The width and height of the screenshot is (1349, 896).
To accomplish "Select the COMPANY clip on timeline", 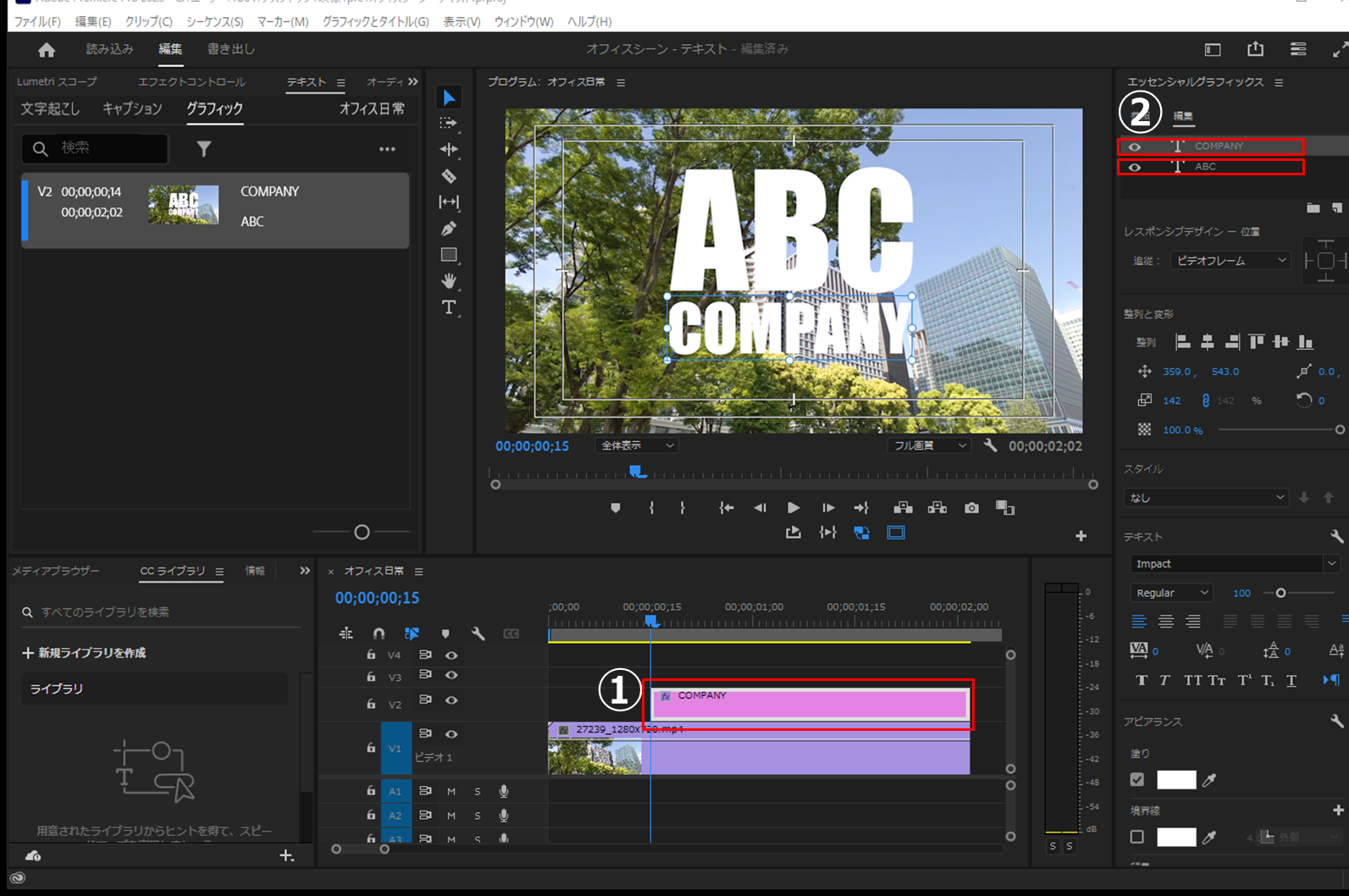I will 810,705.
